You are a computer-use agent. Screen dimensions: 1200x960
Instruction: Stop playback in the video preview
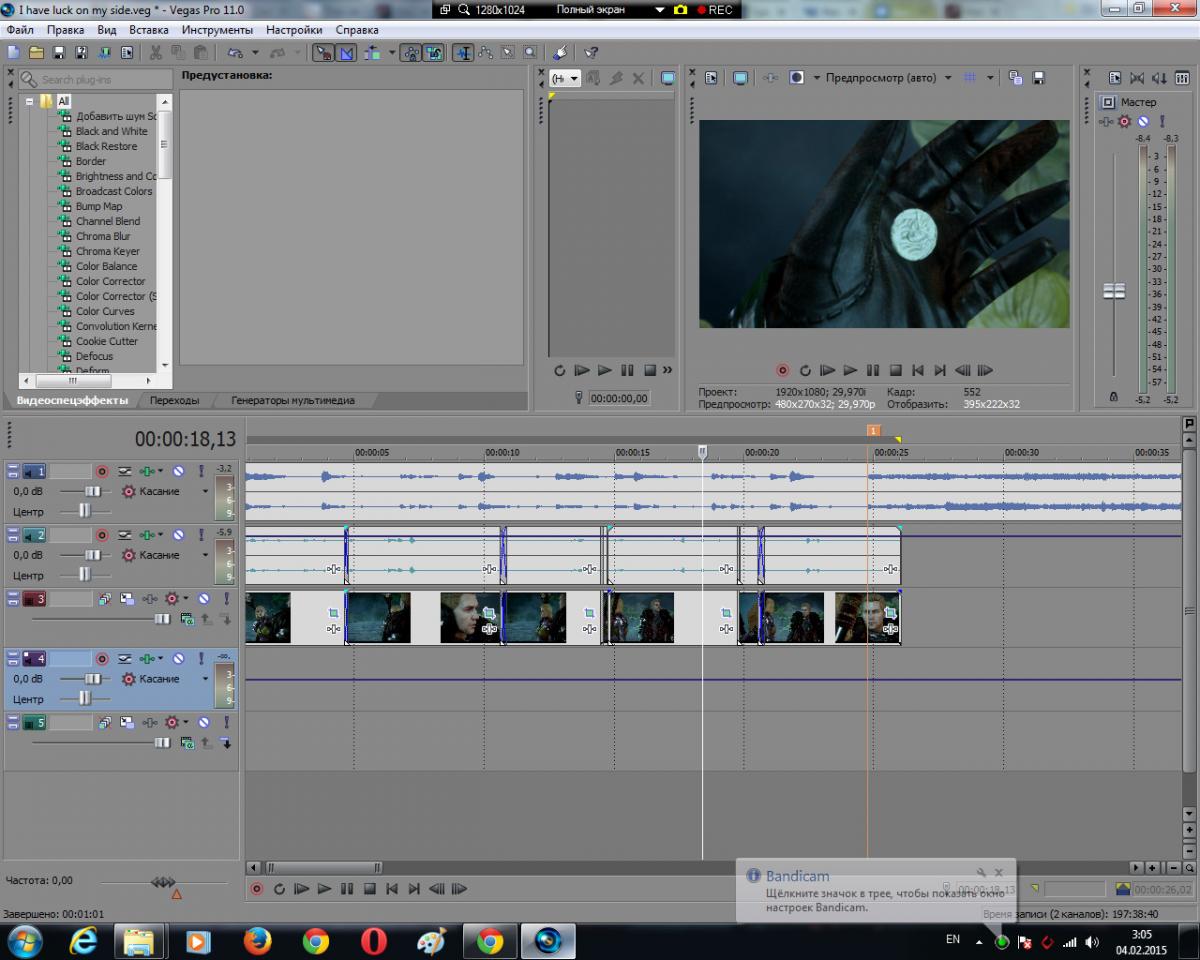point(896,370)
